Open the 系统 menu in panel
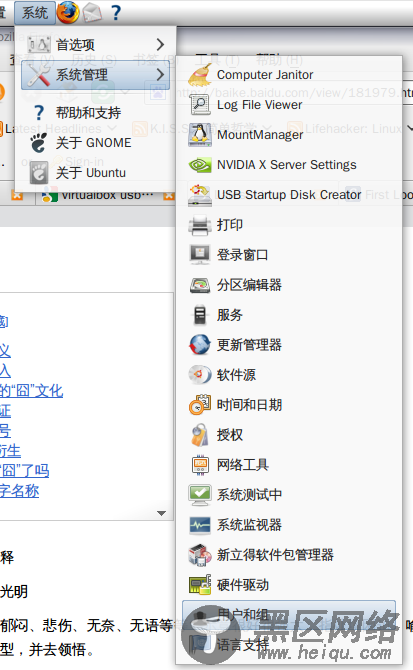413x670 pixels. click(x=35, y=12)
